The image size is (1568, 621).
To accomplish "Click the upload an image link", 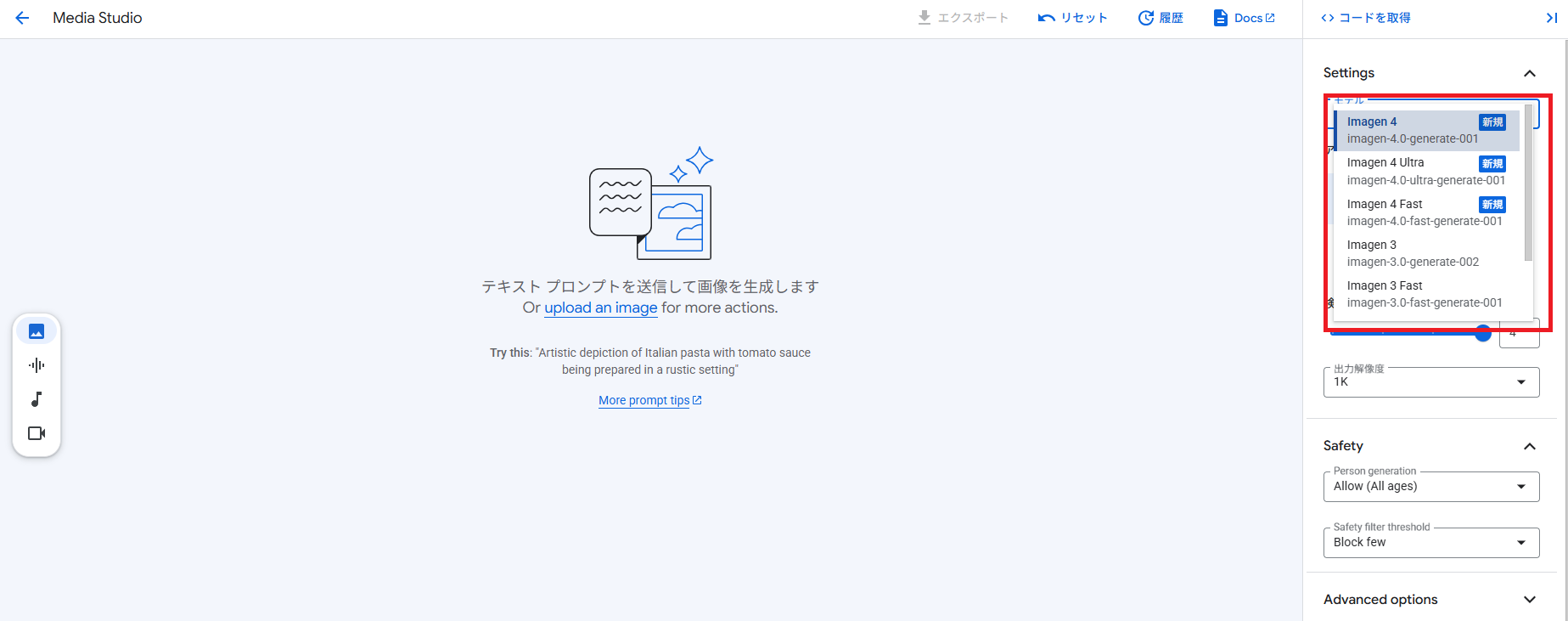I will coord(601,308).
